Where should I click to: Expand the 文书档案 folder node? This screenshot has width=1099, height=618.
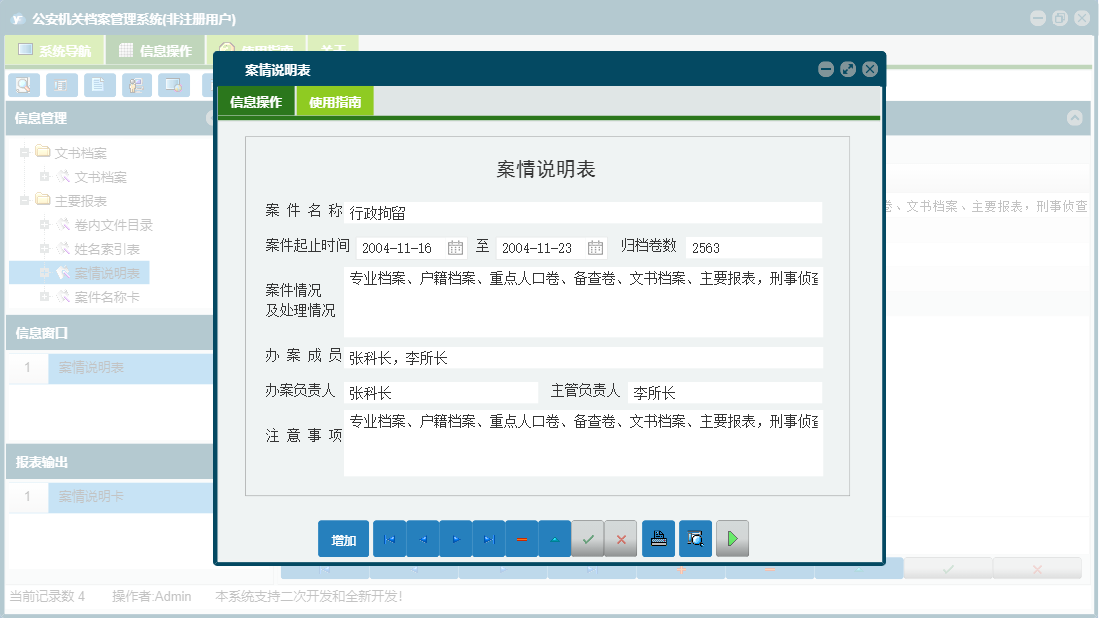pos(23,152)
